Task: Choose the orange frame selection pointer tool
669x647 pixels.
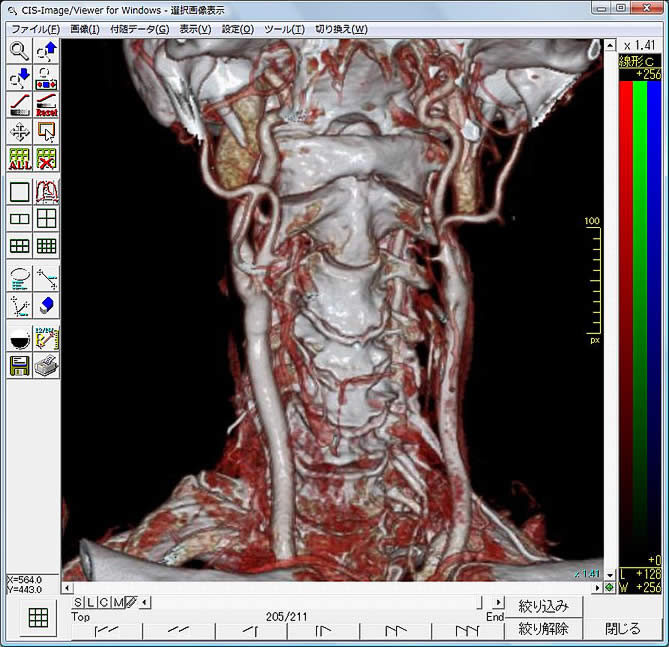Action: point(47,132)
